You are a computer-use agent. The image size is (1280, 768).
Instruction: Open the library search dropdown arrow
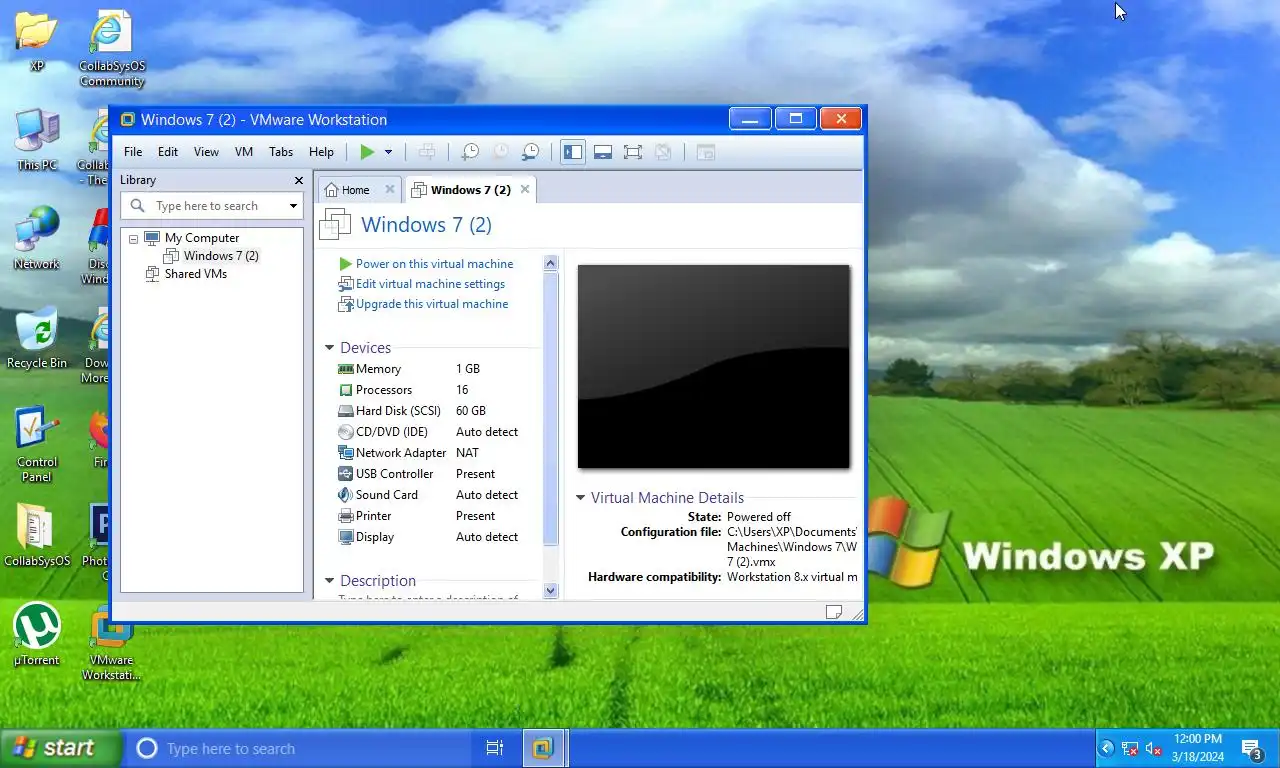[293, 206]
